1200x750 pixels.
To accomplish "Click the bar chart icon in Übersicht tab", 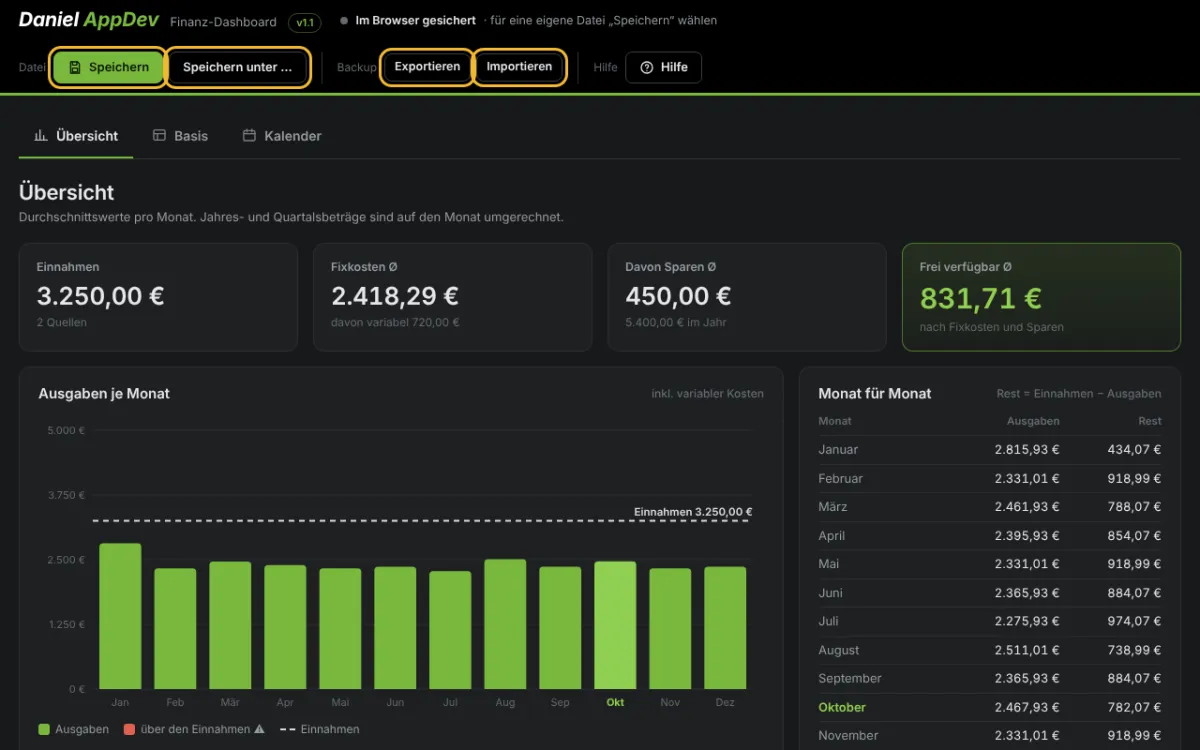I will pos(41,135).
